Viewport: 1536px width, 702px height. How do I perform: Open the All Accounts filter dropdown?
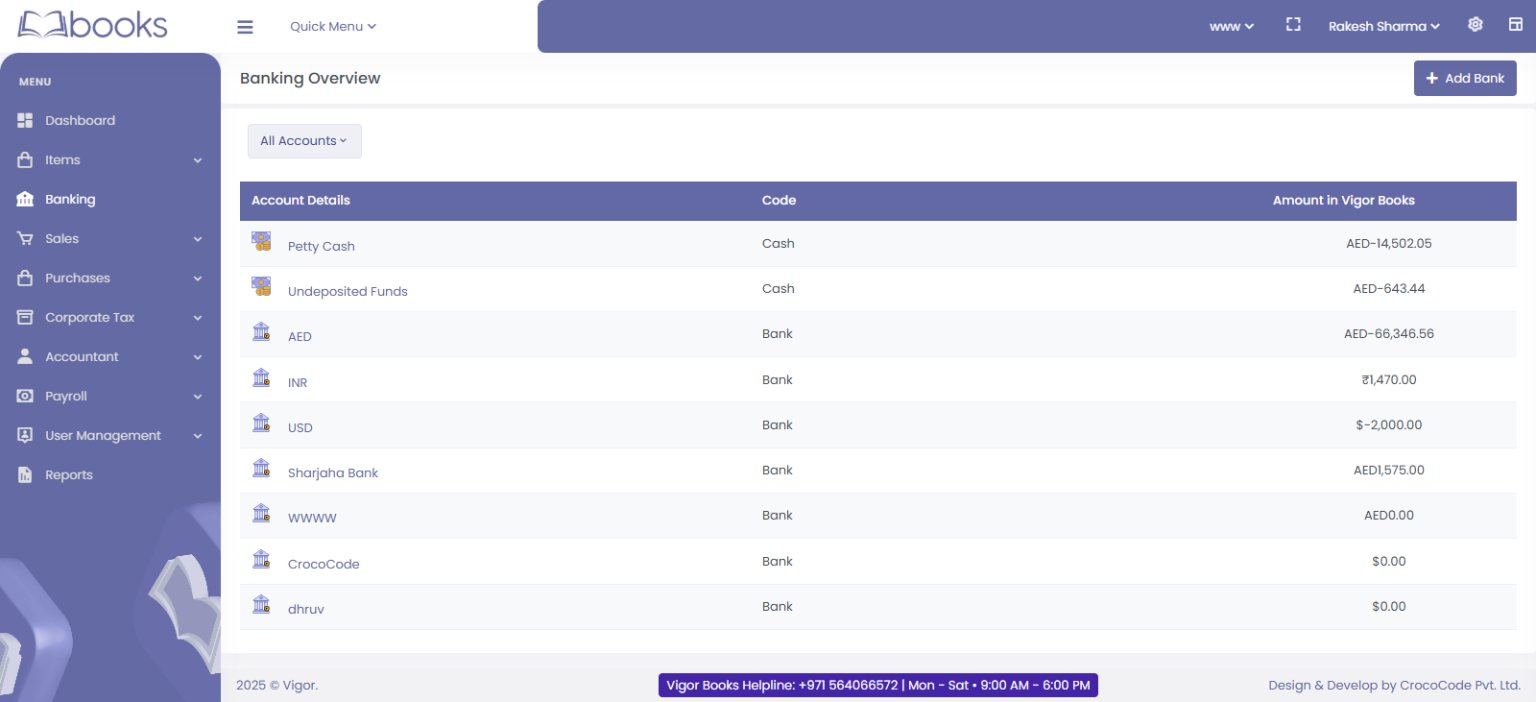tap(304, 141)
